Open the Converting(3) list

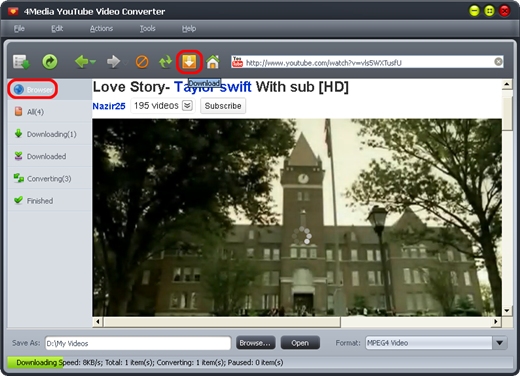click(50, 178)
